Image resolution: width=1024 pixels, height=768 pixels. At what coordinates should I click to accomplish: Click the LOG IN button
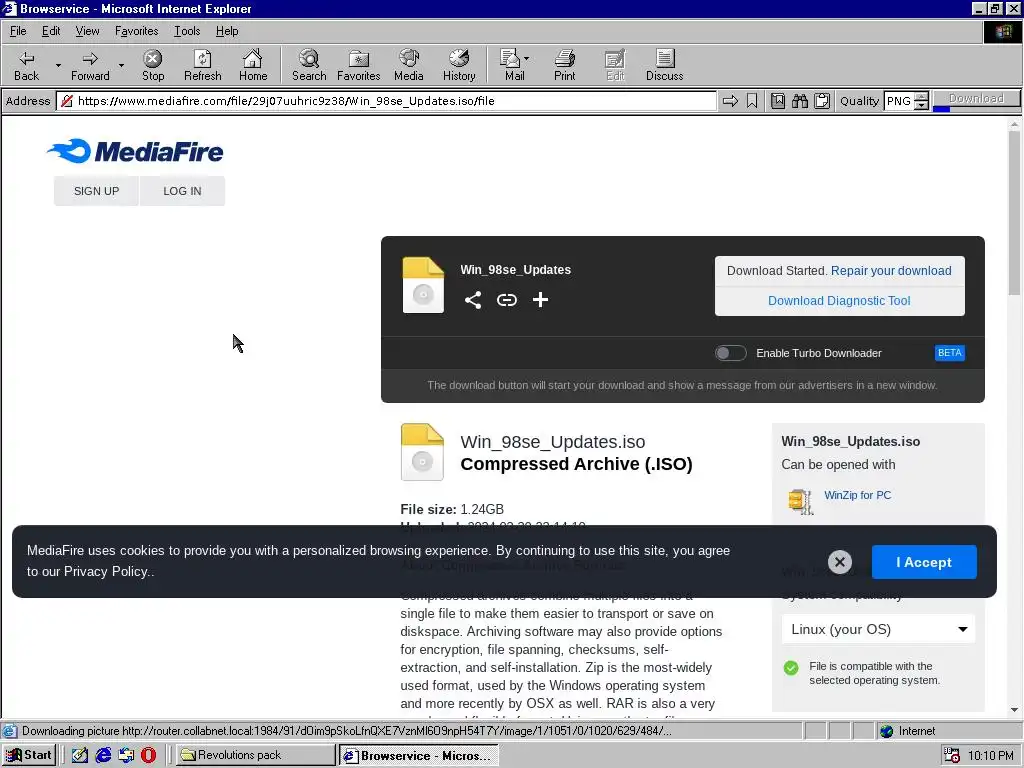coord(182,191)
